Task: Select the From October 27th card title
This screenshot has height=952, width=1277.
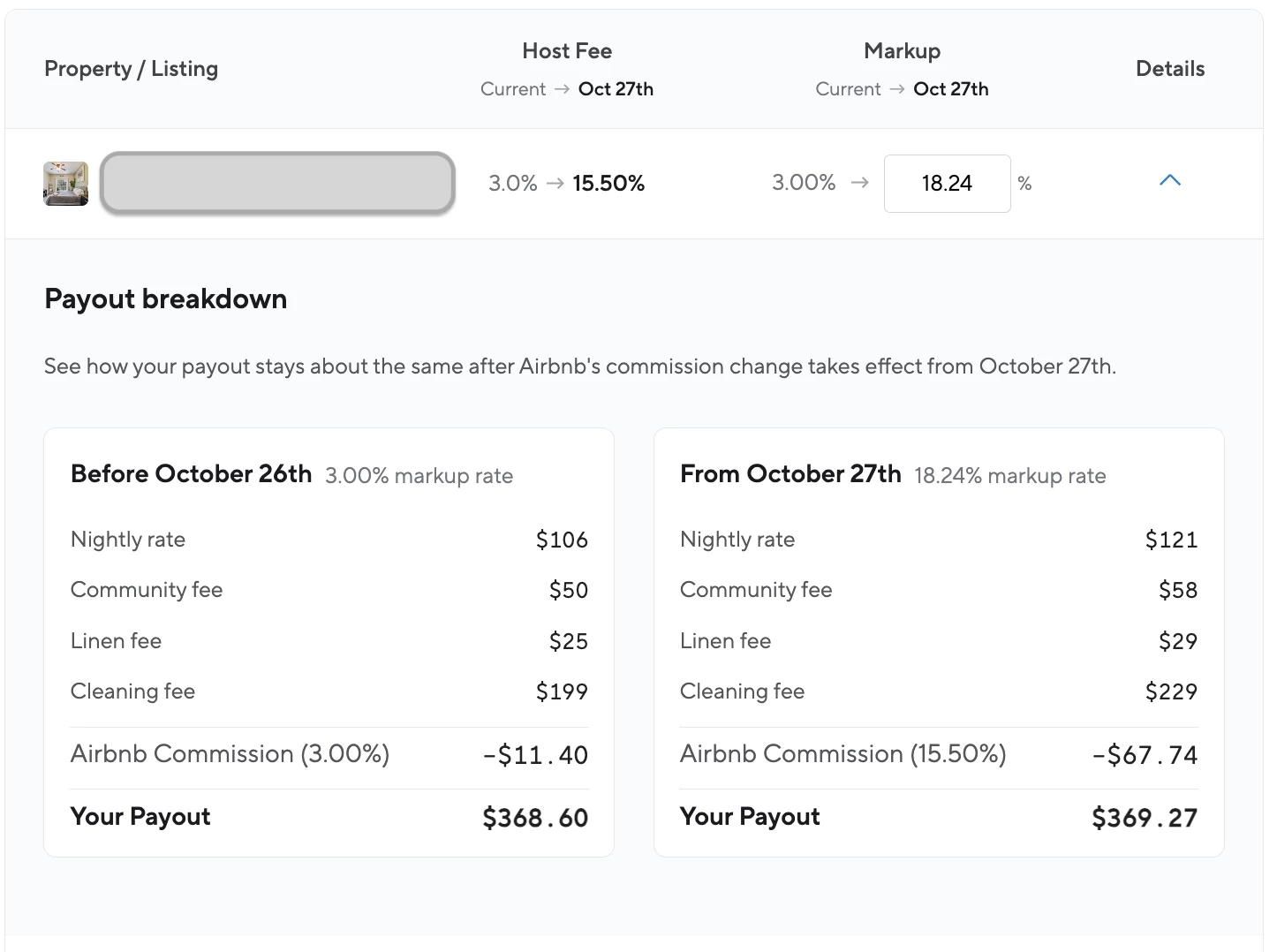Action: [x=790, y=474]
